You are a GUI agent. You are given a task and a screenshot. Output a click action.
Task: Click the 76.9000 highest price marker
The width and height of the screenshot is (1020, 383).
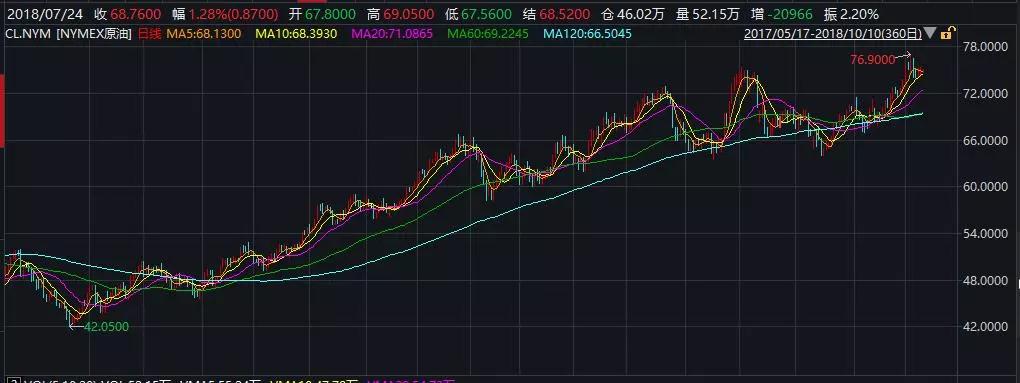[x=872, y=59]
